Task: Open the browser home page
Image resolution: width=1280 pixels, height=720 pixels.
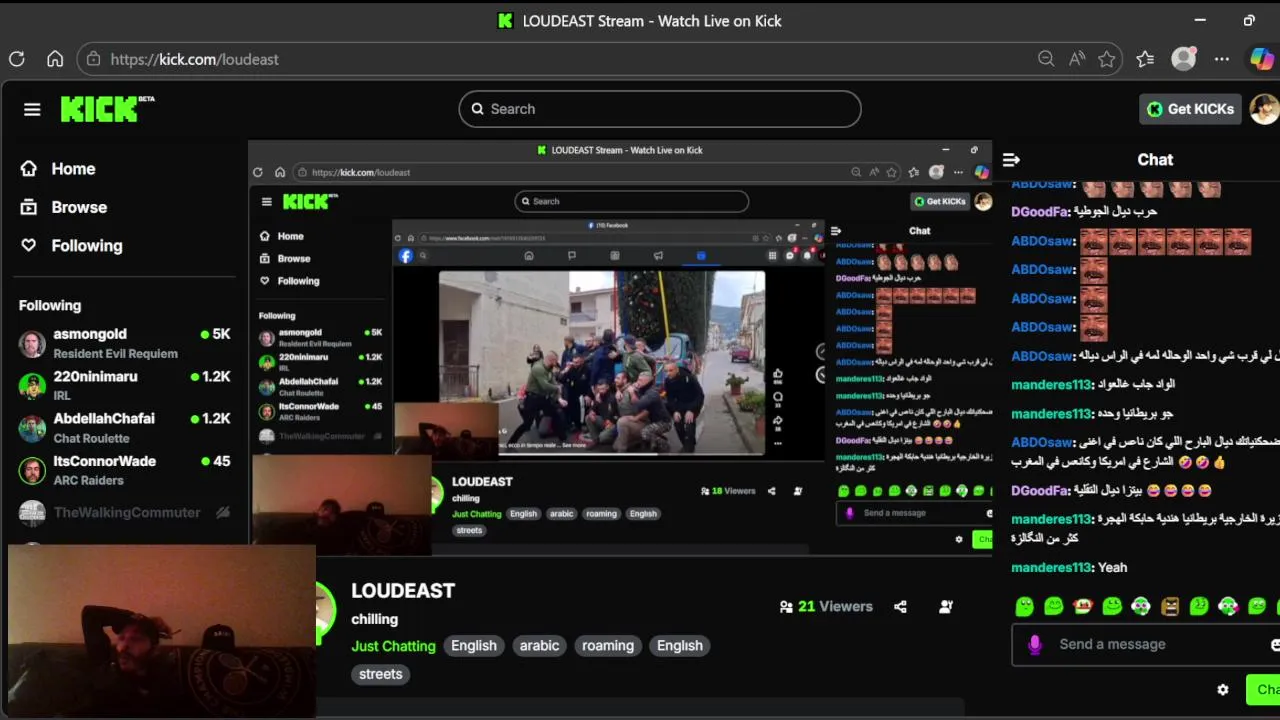Action: 55,59
